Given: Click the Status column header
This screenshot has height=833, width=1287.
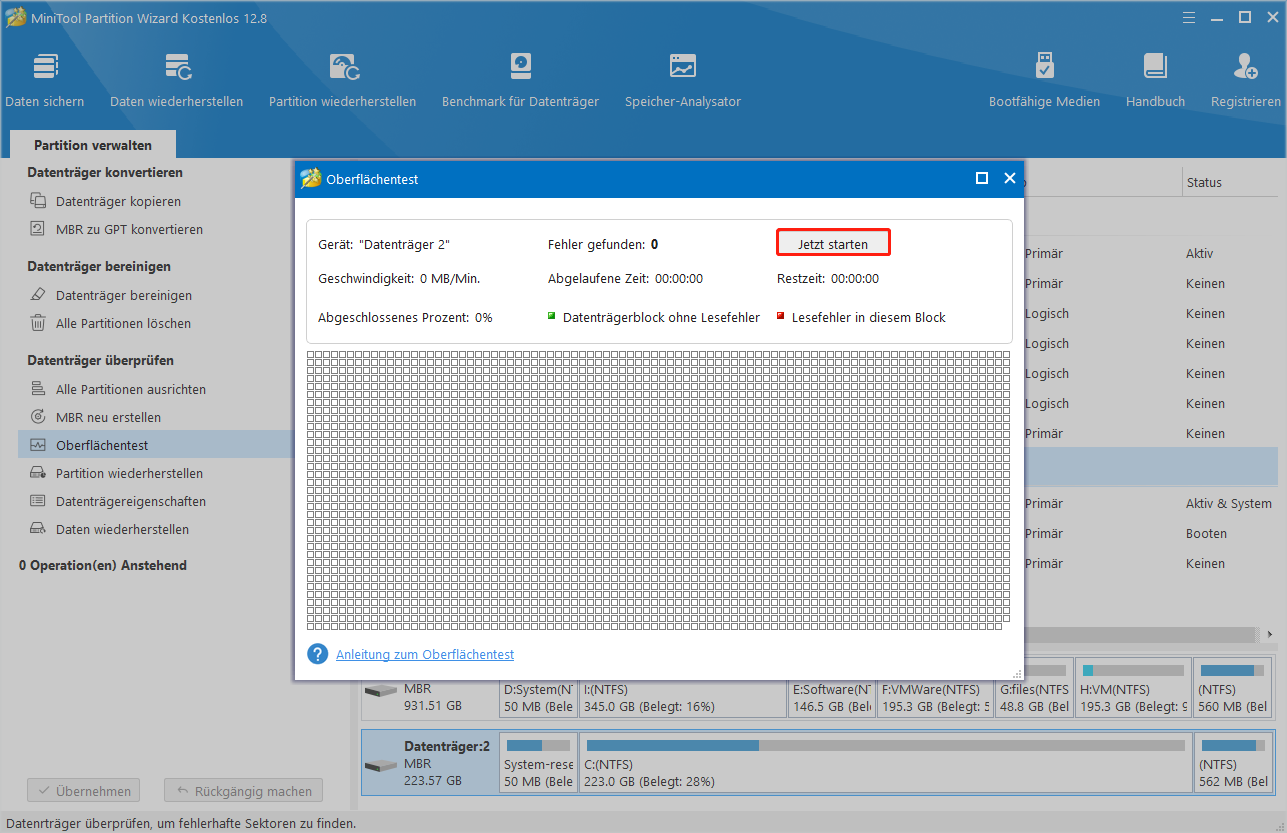Looking at the screenshot, I should point(1204,182).
